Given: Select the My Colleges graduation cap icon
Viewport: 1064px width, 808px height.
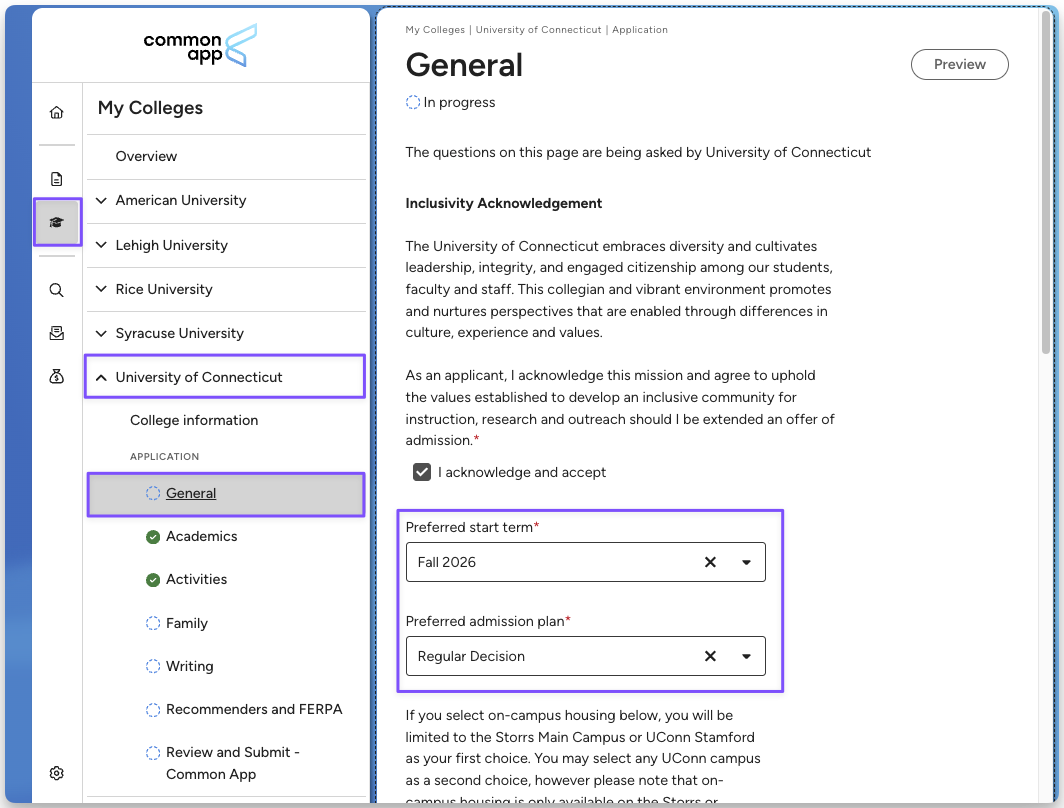Looking at the screenshot, I should 56,222.
